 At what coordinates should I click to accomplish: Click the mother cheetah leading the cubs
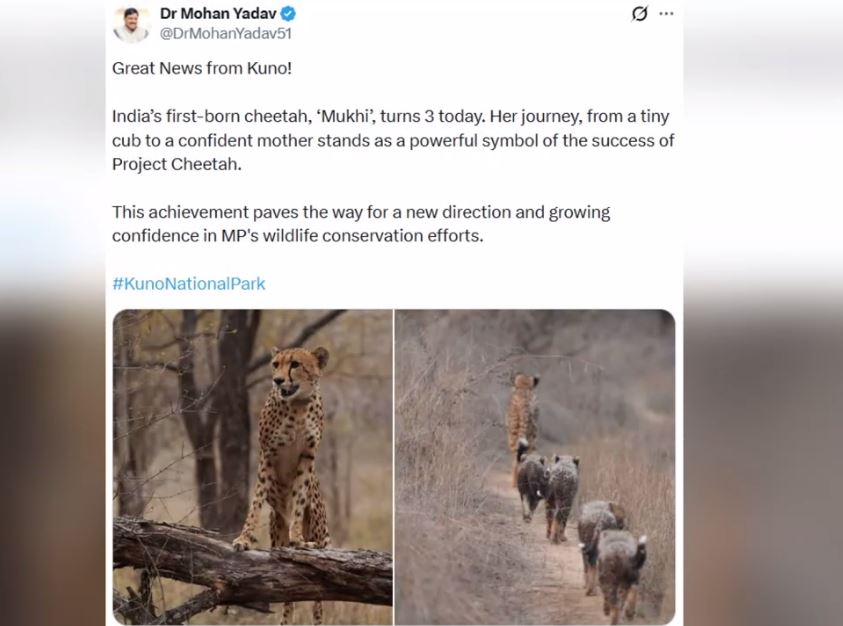[522, 408]
